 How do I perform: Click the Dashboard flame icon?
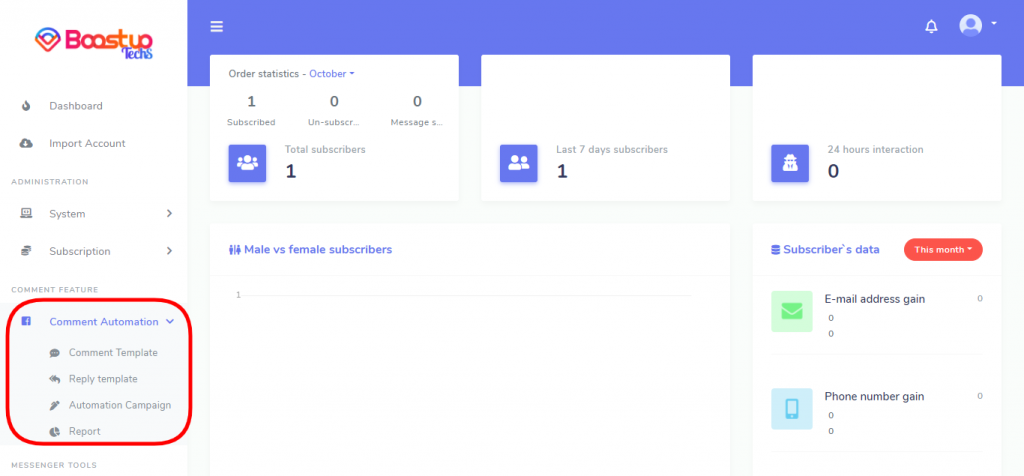(26, 106)
